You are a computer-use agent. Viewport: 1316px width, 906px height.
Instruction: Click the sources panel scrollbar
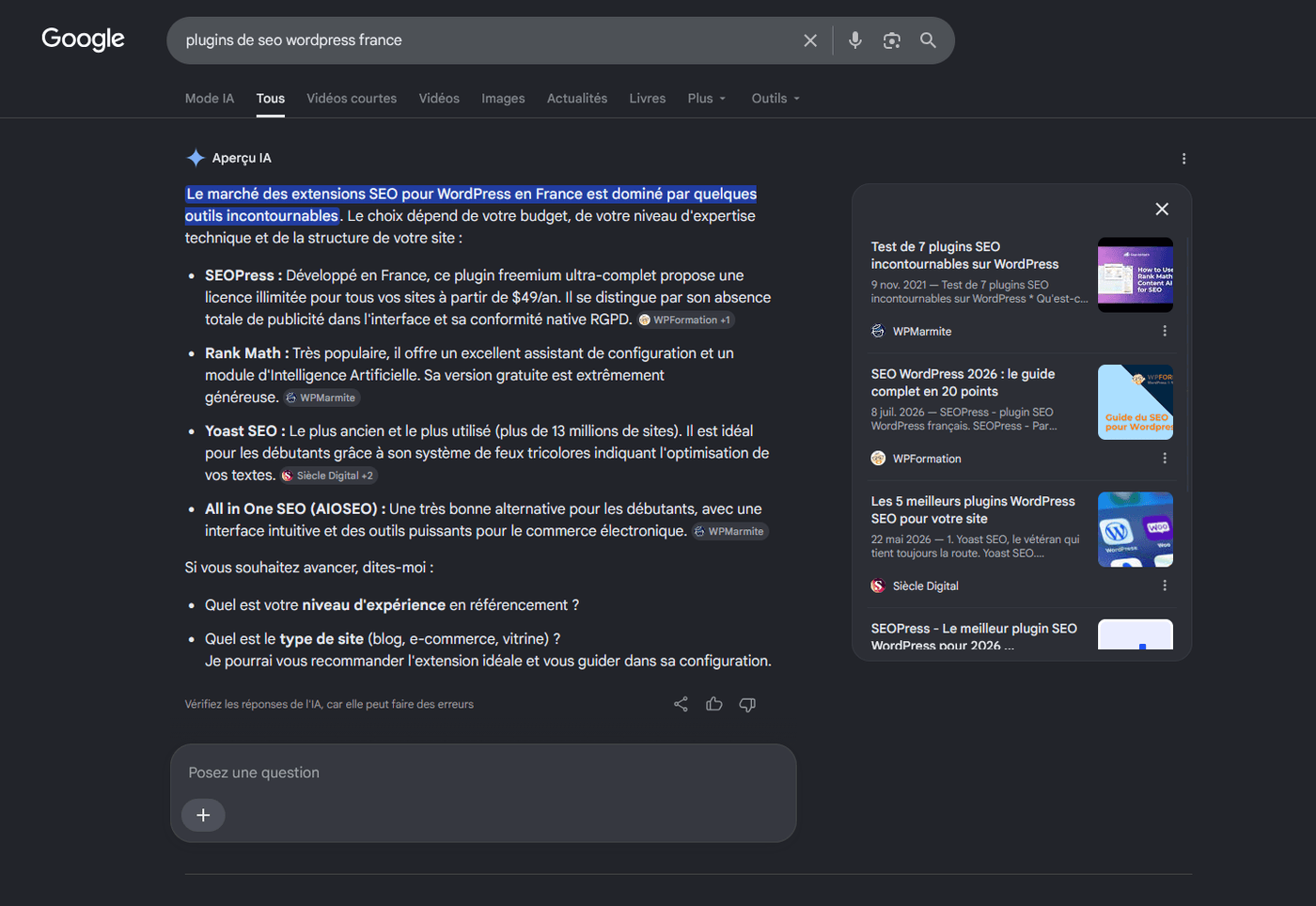point(1187,367)
